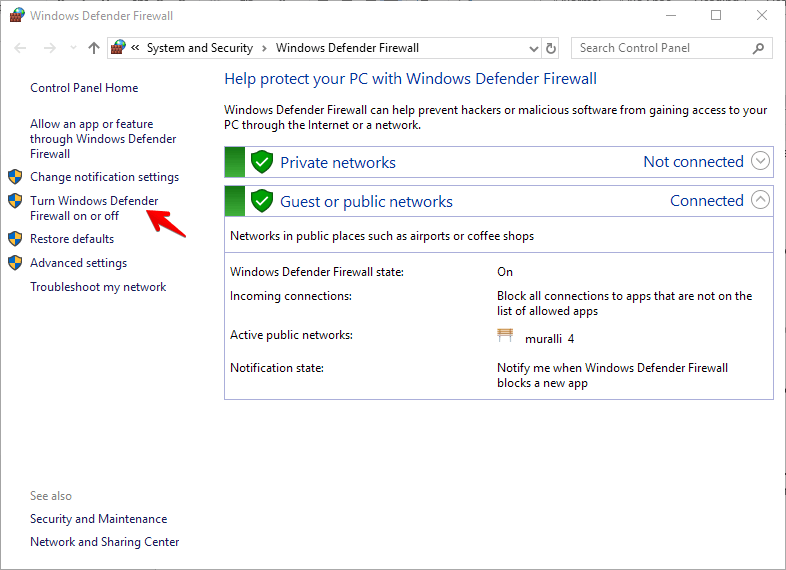
Task: Click the muralli 4 network name
Action: pyautogui.click(x=549, y=339)
